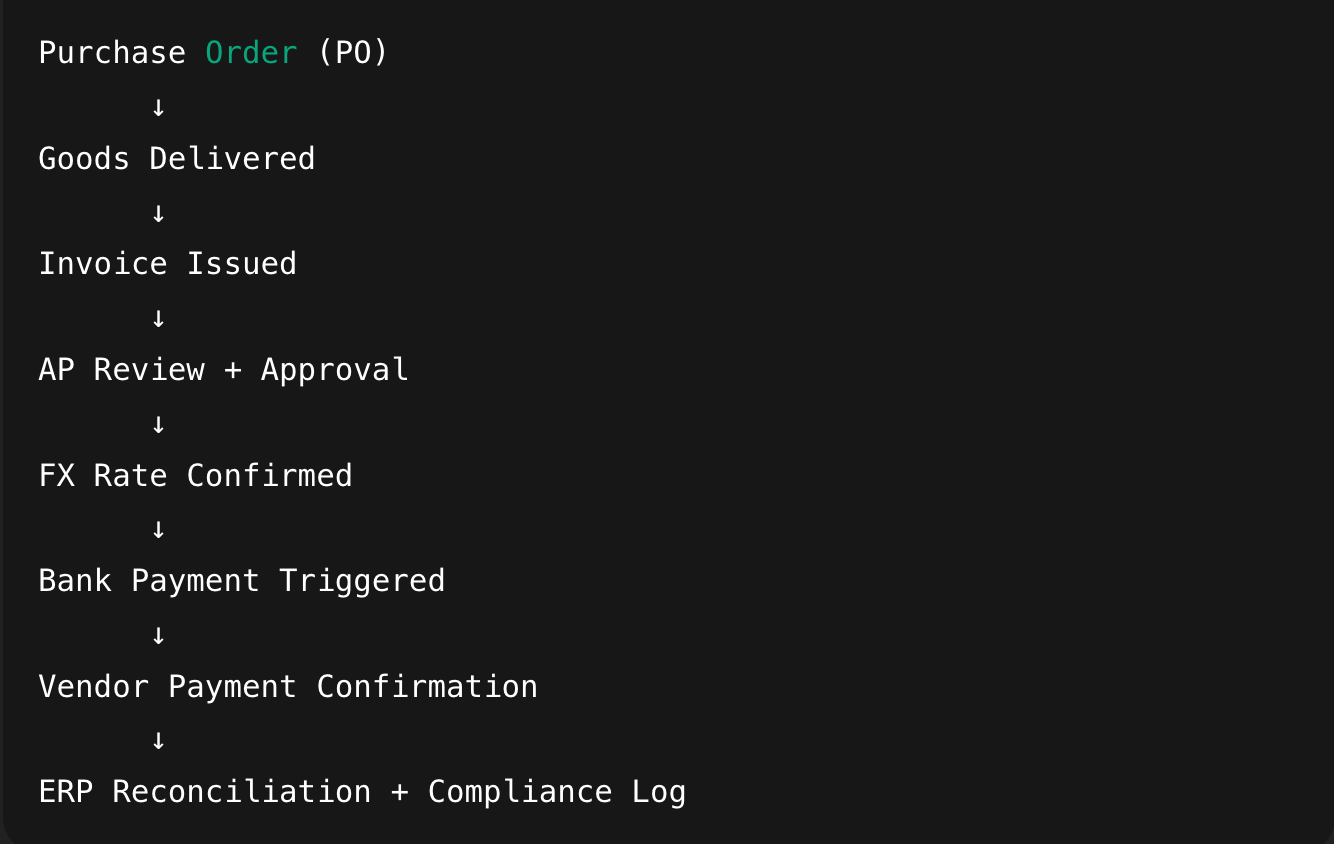The image size is (1334, 844).
Task: Click the arrow below AP Review + Approval
Action: 158,423
